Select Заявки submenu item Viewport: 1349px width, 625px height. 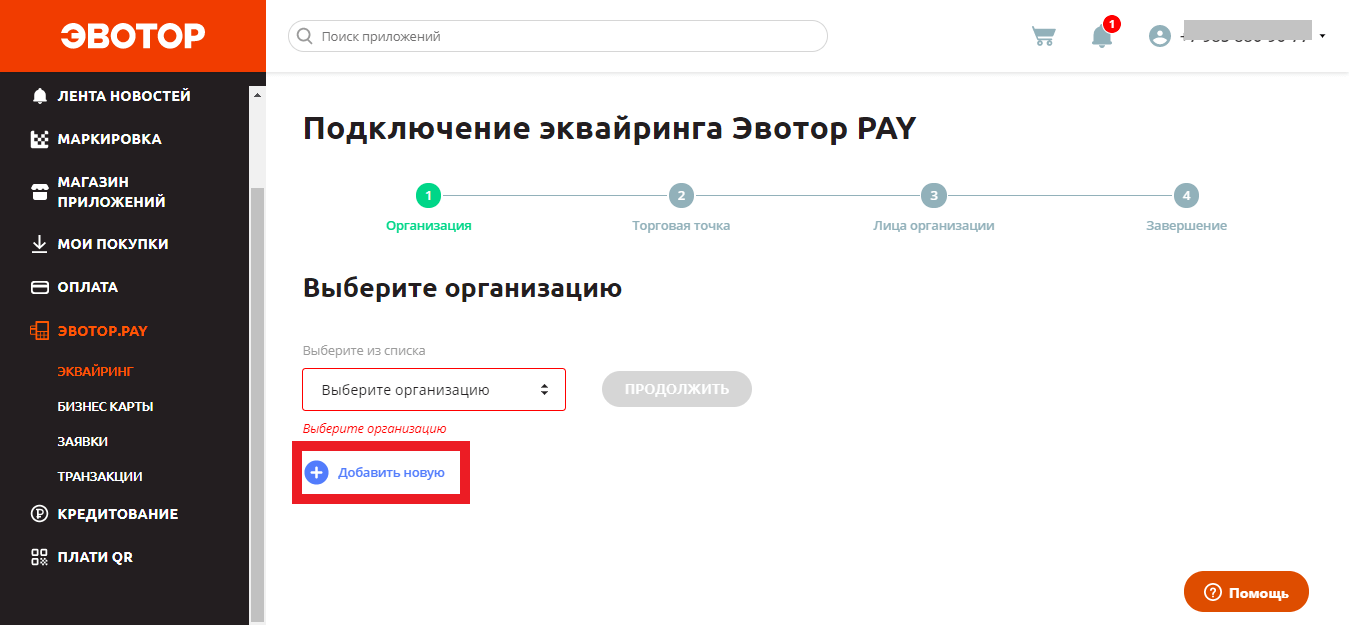point(82,441)
